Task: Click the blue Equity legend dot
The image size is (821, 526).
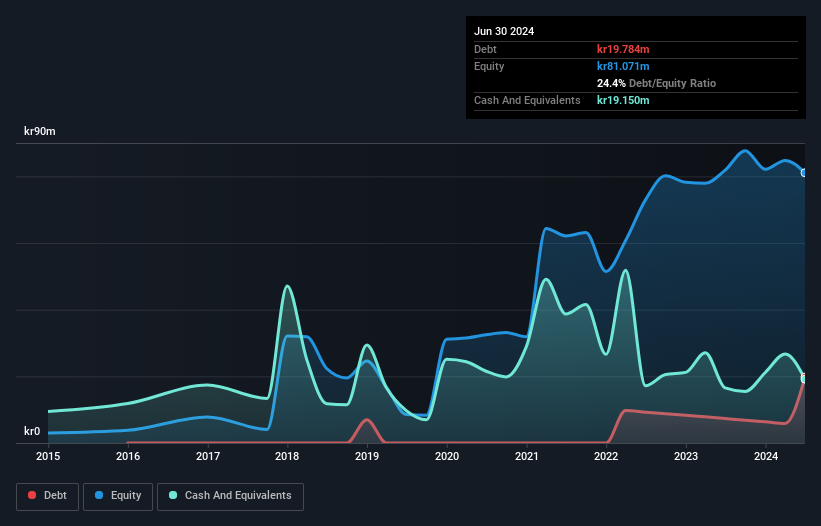Action: pos(99,495)
